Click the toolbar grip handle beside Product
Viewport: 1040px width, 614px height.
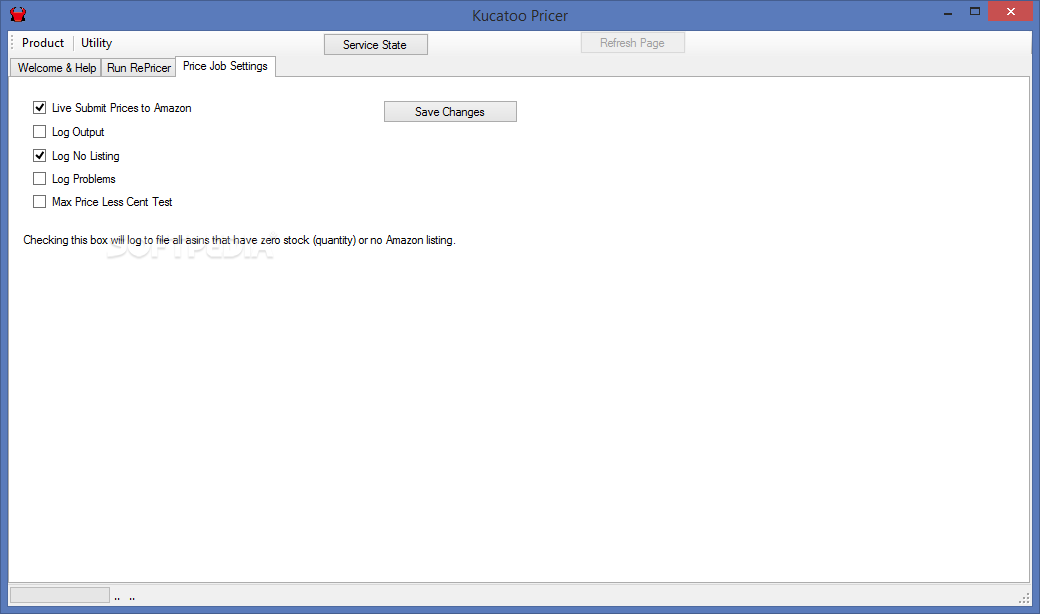[x=12, y=42]
